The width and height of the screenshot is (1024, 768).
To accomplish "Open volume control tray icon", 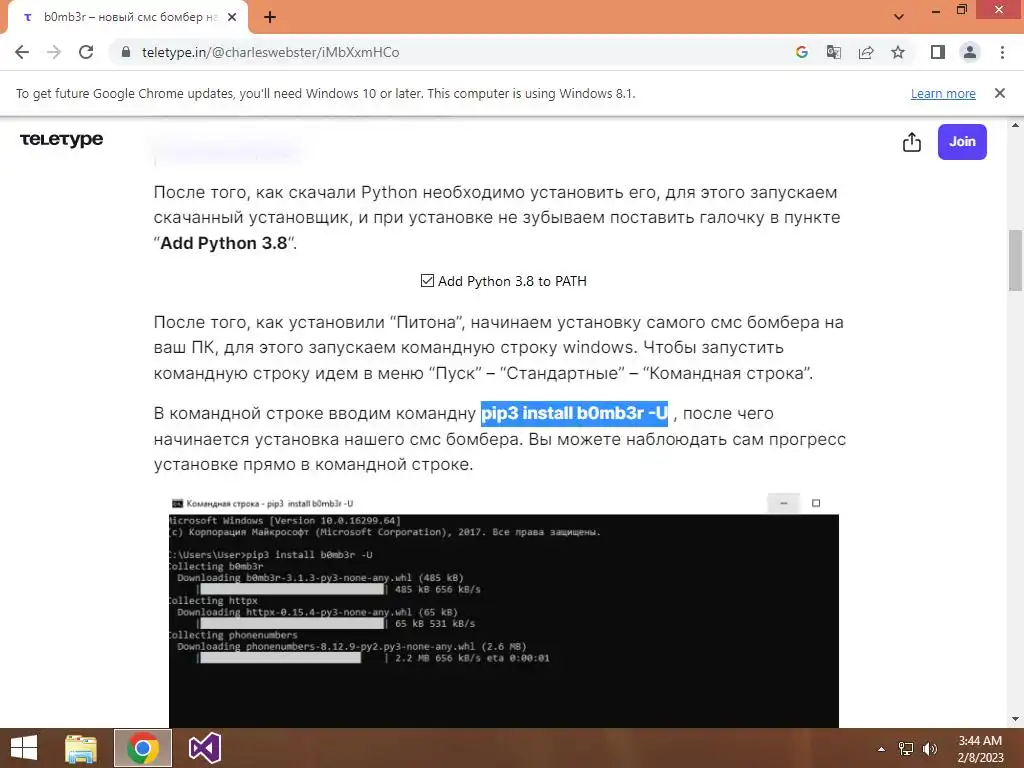I will (930, 749).
